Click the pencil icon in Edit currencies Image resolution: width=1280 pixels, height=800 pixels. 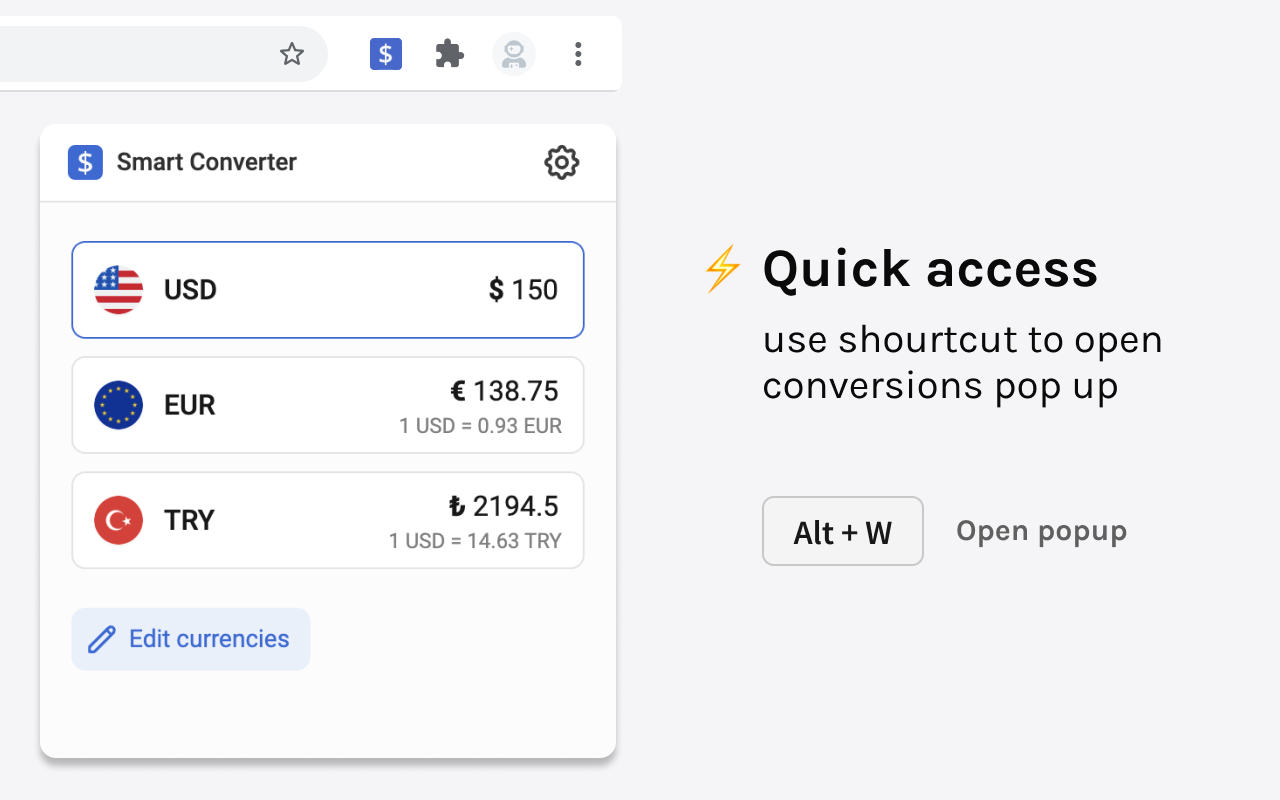[x=102, y=639]
